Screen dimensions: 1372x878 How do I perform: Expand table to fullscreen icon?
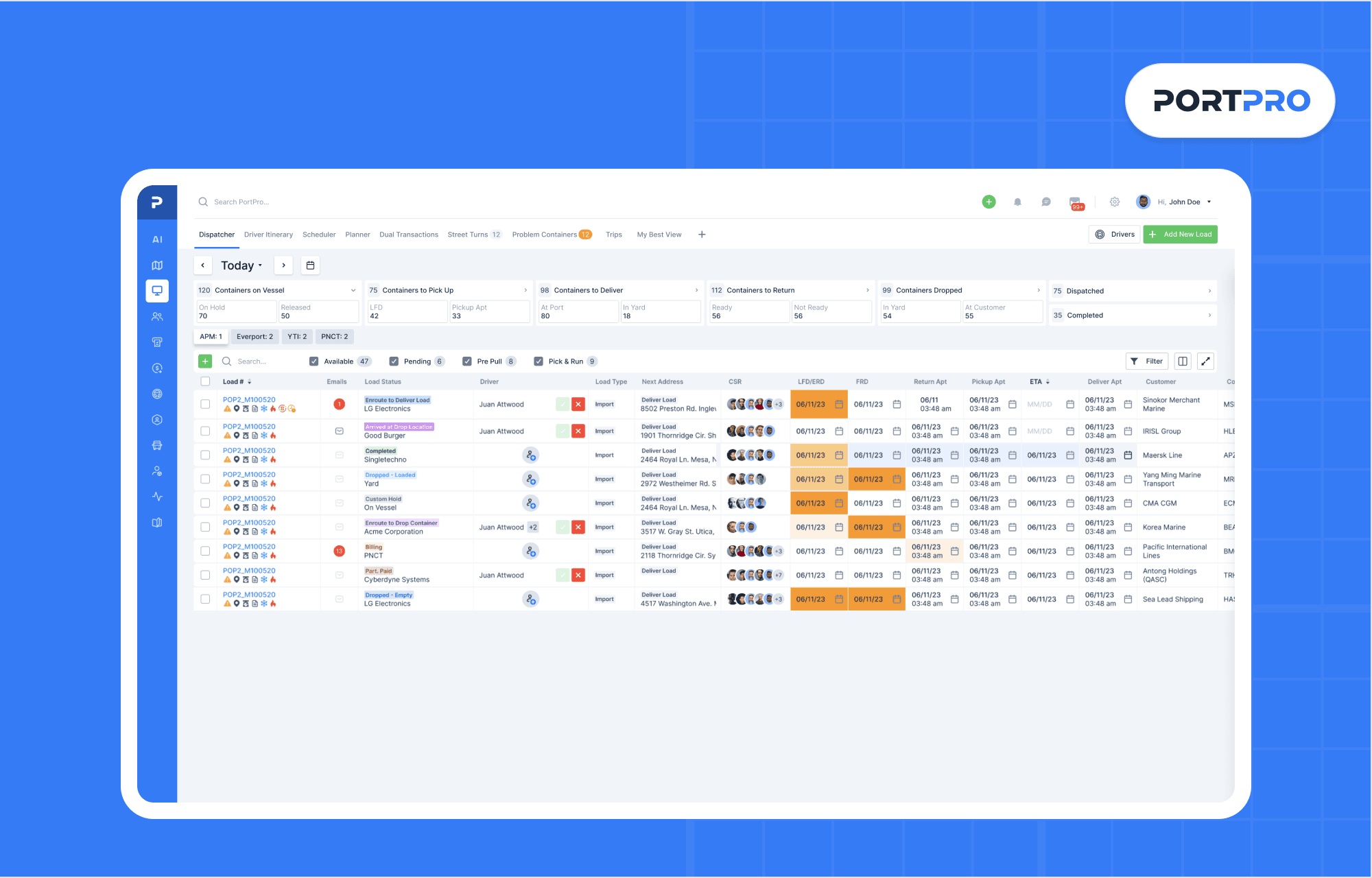tap(1205, 361)
